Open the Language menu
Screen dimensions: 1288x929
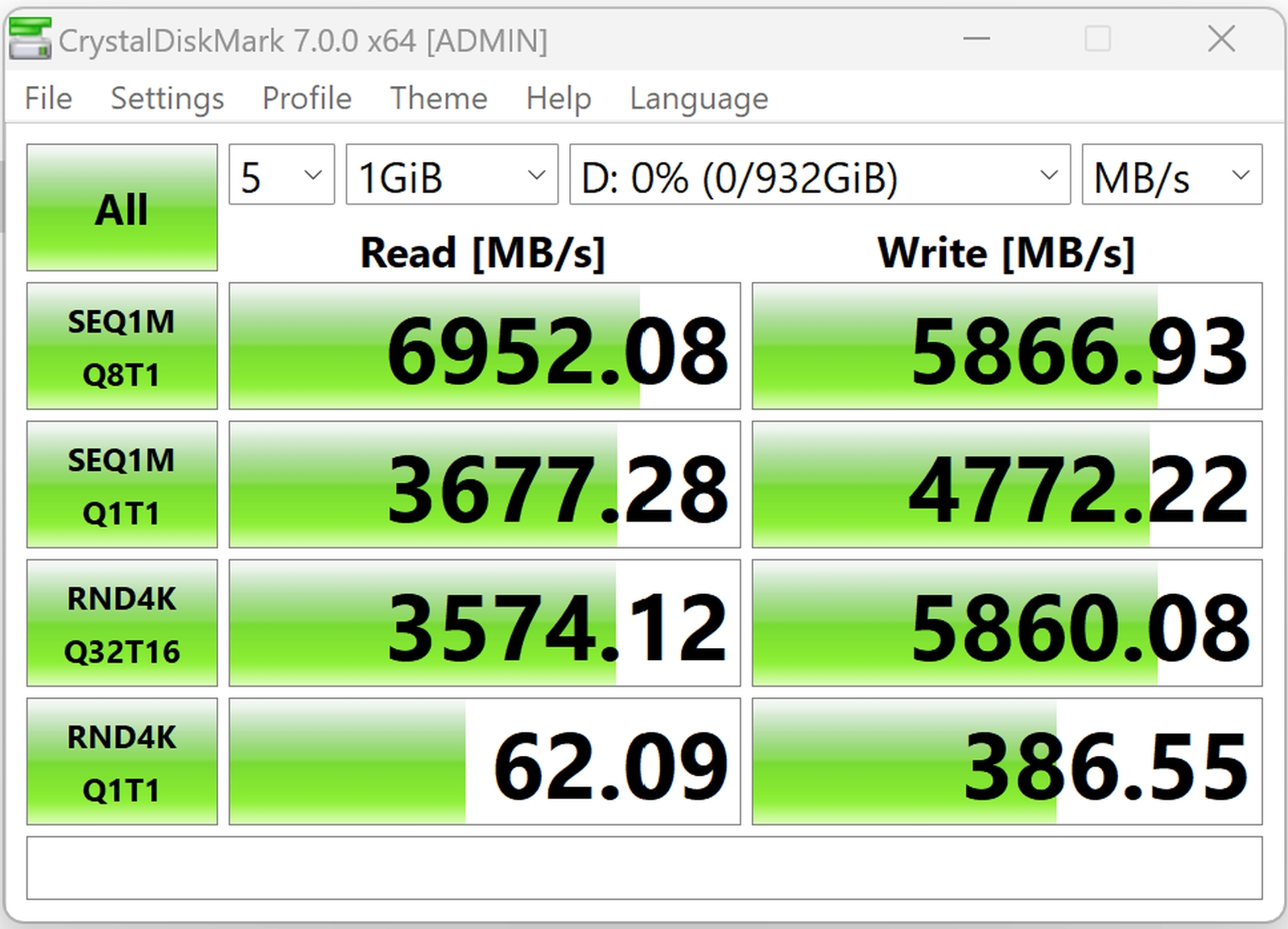(699, 98)
